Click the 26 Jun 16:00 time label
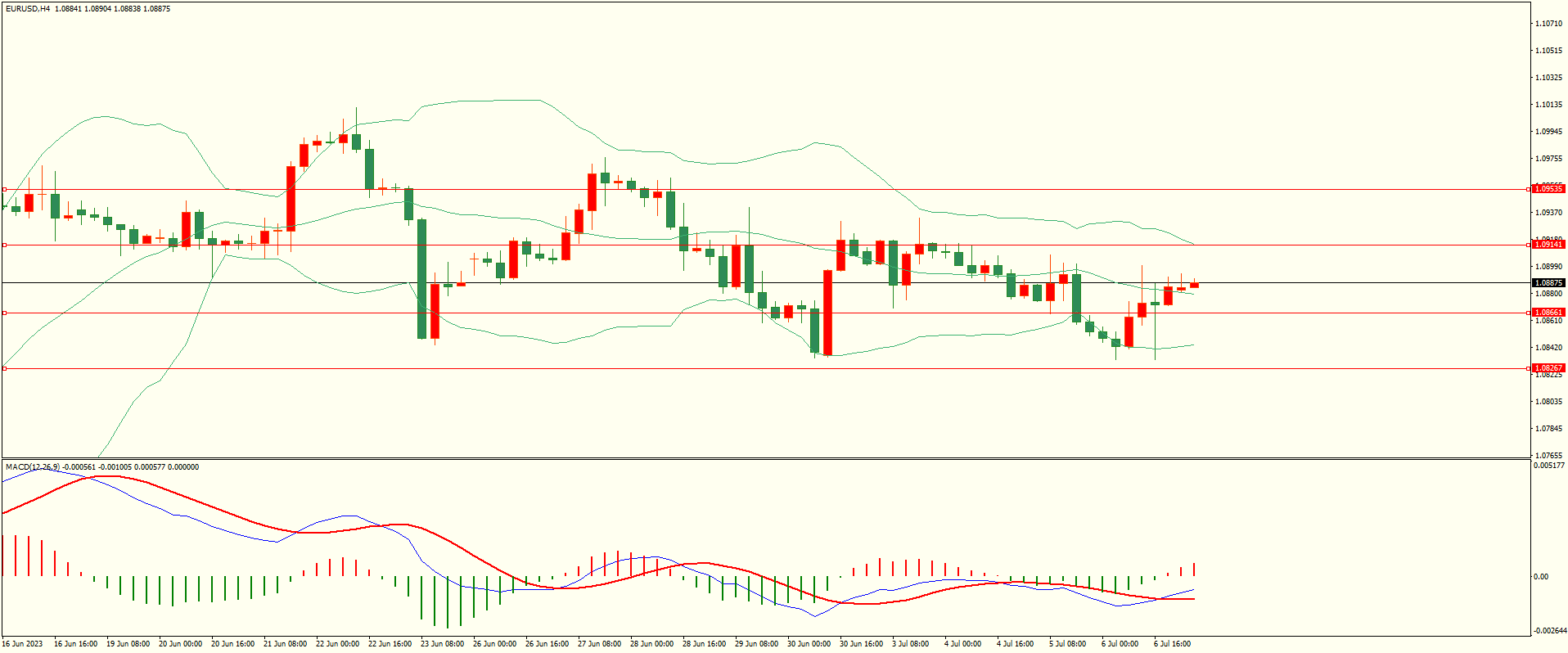Viewport: 1568px width, 653px height. point(547,644)
